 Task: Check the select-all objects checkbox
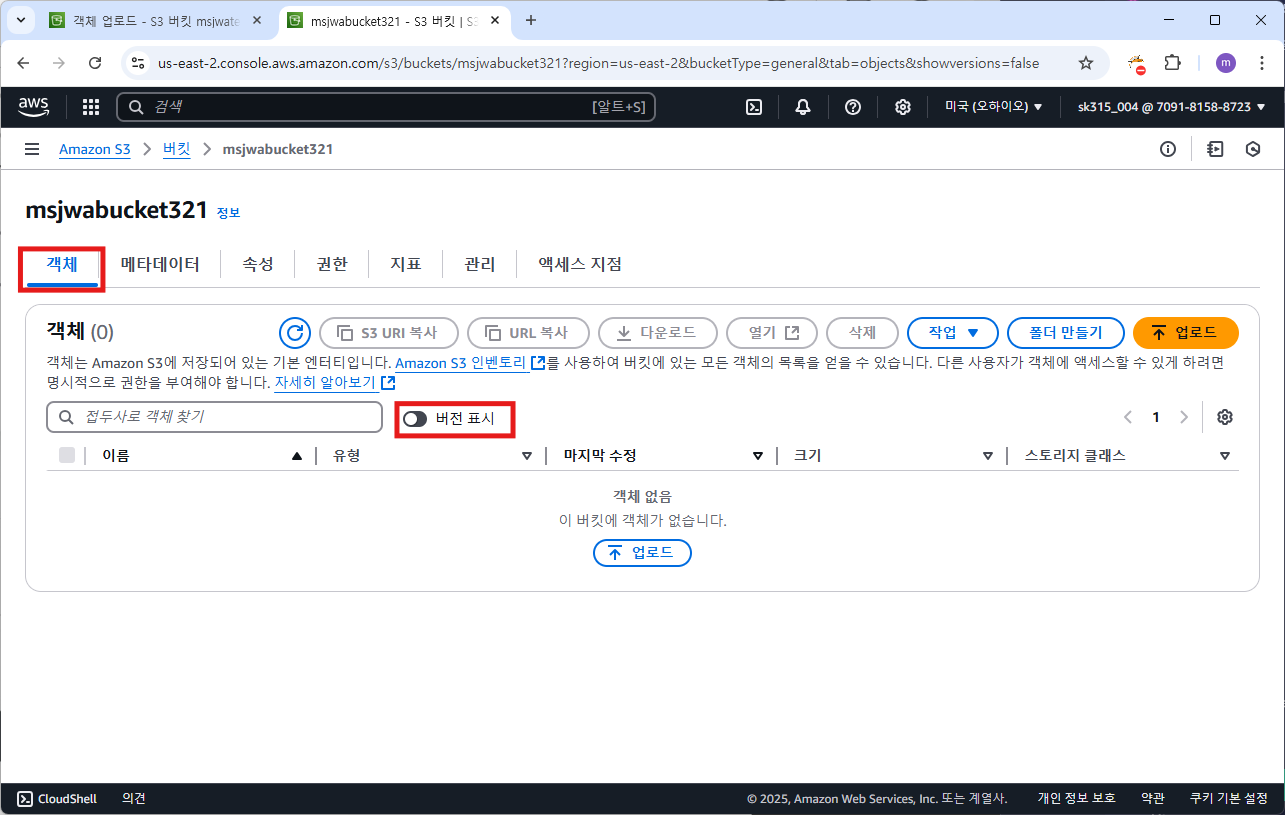click(x=67, y=455)
